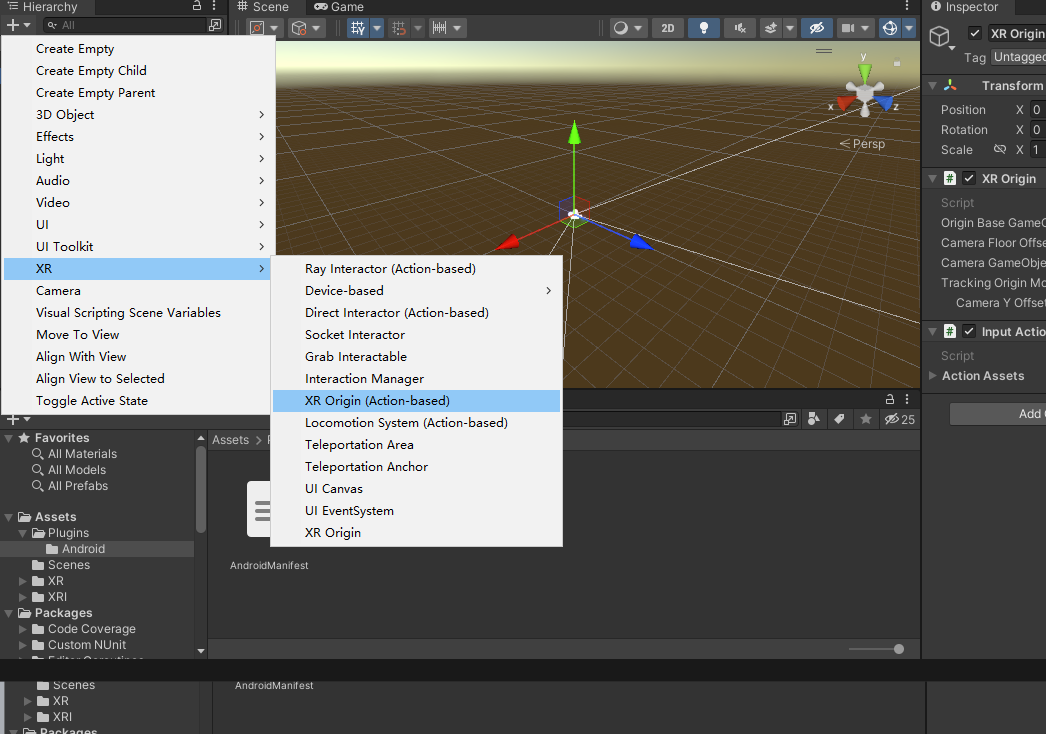Toggle the scene grid visibility icon

358,28
